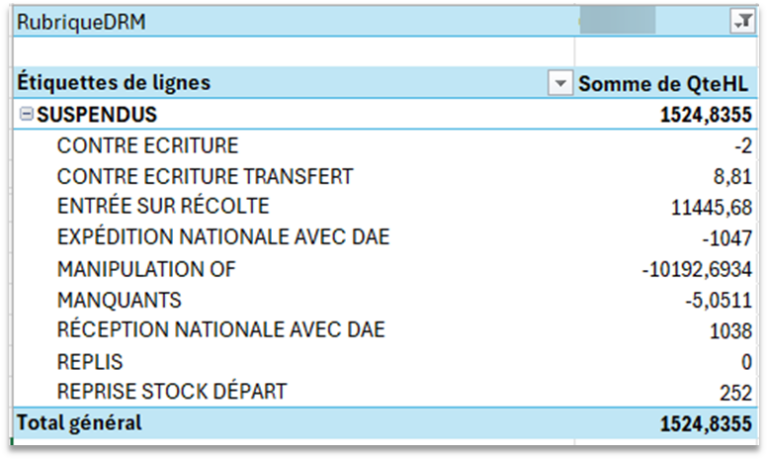Select the CONTRE ECRITURE TRANSFERT row
The height and width of the screenshot is (460, 768).
coord(205,177)
